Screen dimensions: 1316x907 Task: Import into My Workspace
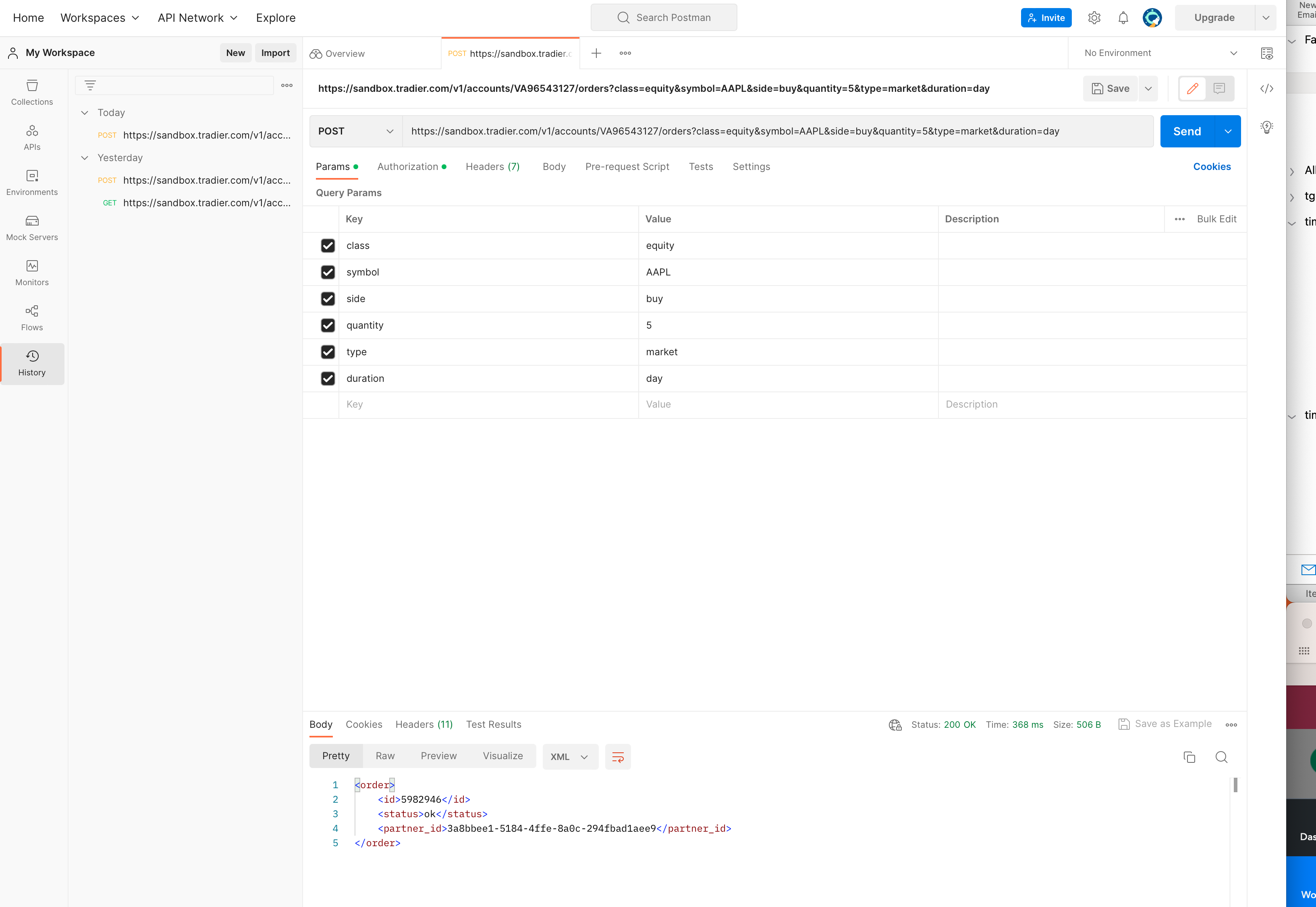(x=275, y=53)
